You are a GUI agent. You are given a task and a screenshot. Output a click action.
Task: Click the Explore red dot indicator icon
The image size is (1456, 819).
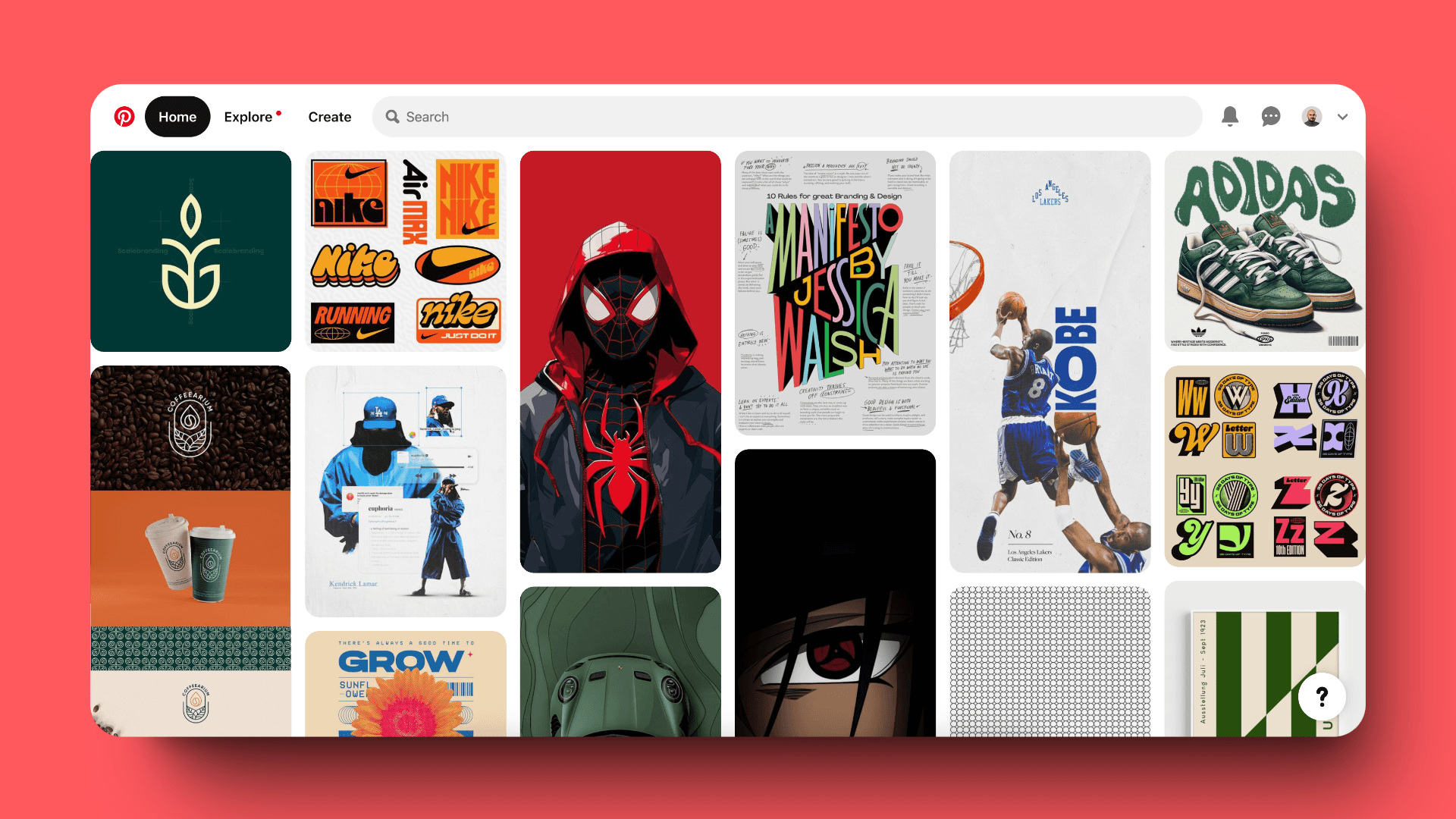(281, 112)
